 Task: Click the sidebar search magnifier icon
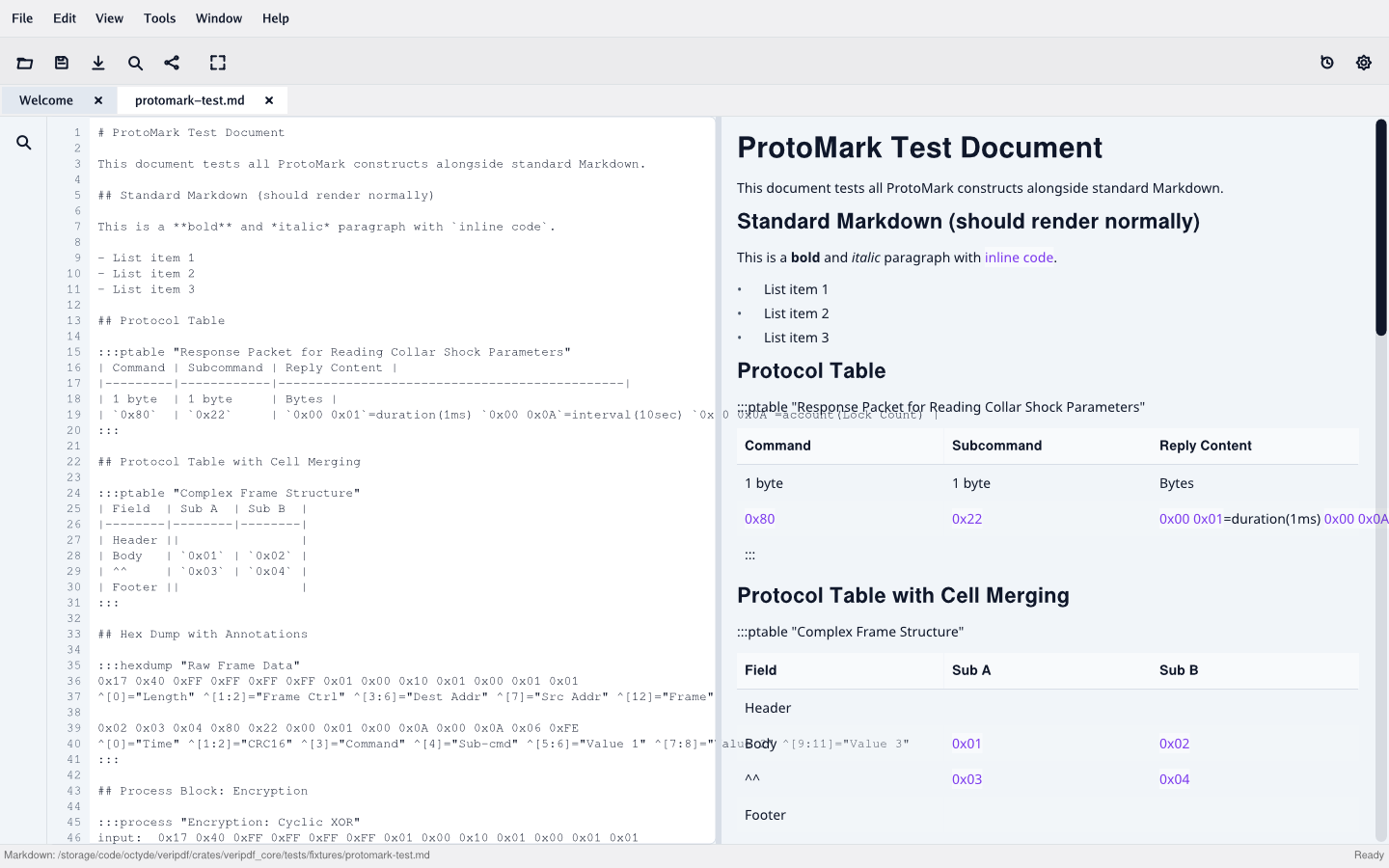point(24,143)
